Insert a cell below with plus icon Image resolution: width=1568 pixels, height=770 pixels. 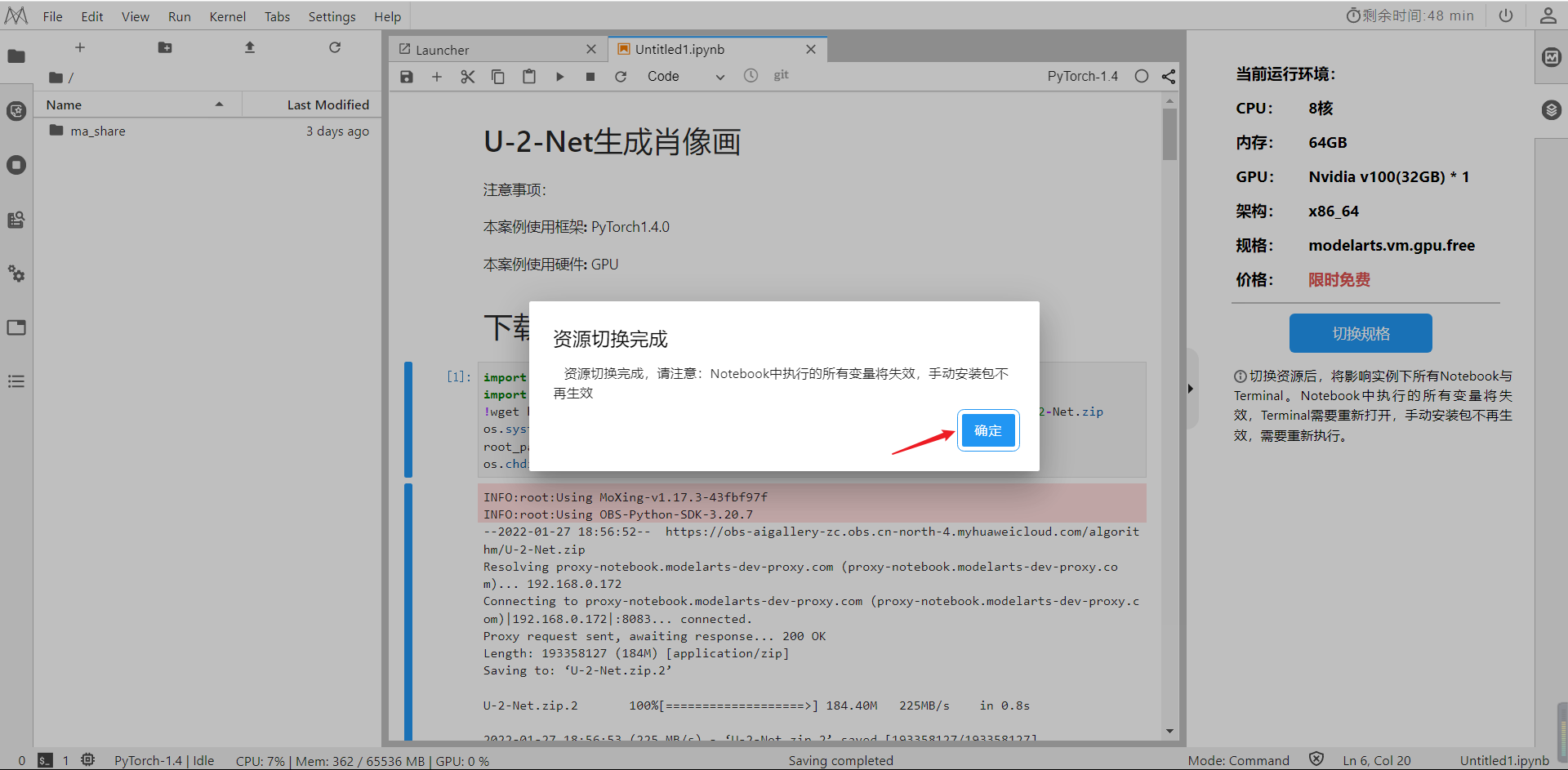[437, 76]
